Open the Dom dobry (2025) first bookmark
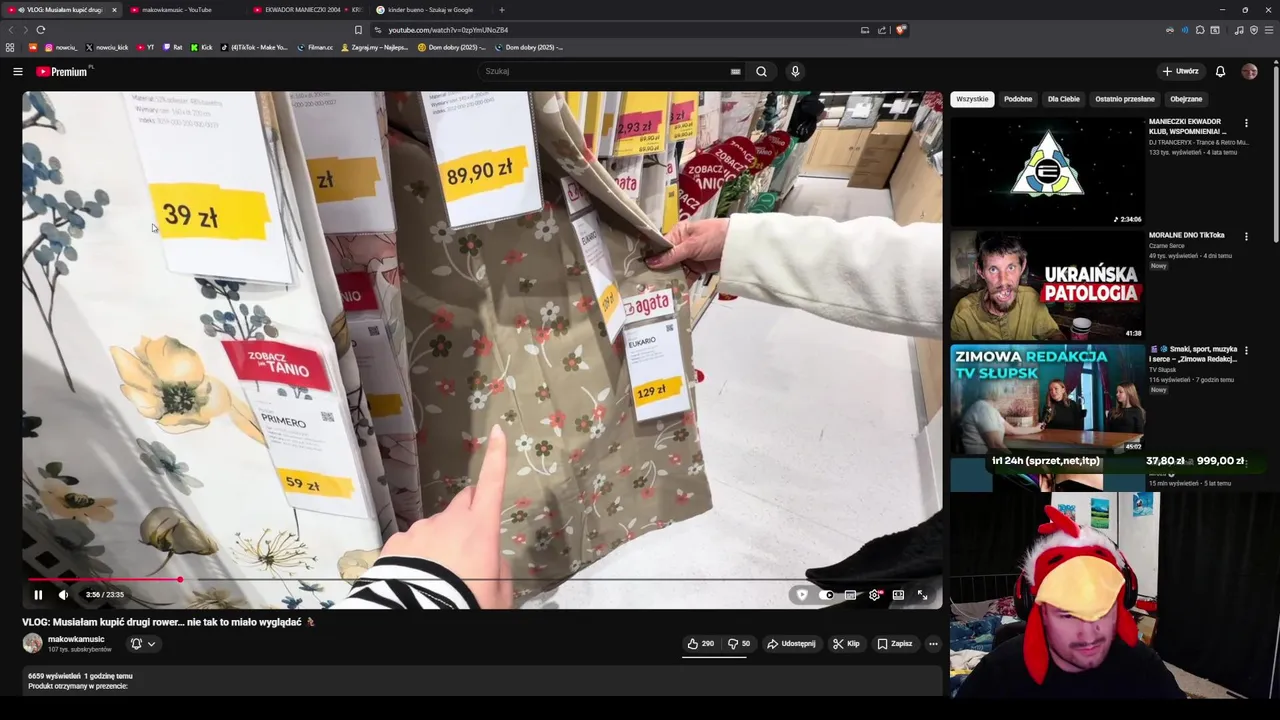 click(451, 47)
